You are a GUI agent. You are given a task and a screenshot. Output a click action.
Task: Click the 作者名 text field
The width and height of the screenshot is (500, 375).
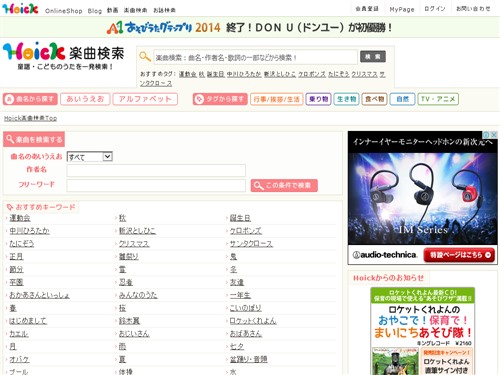(156, 170)
